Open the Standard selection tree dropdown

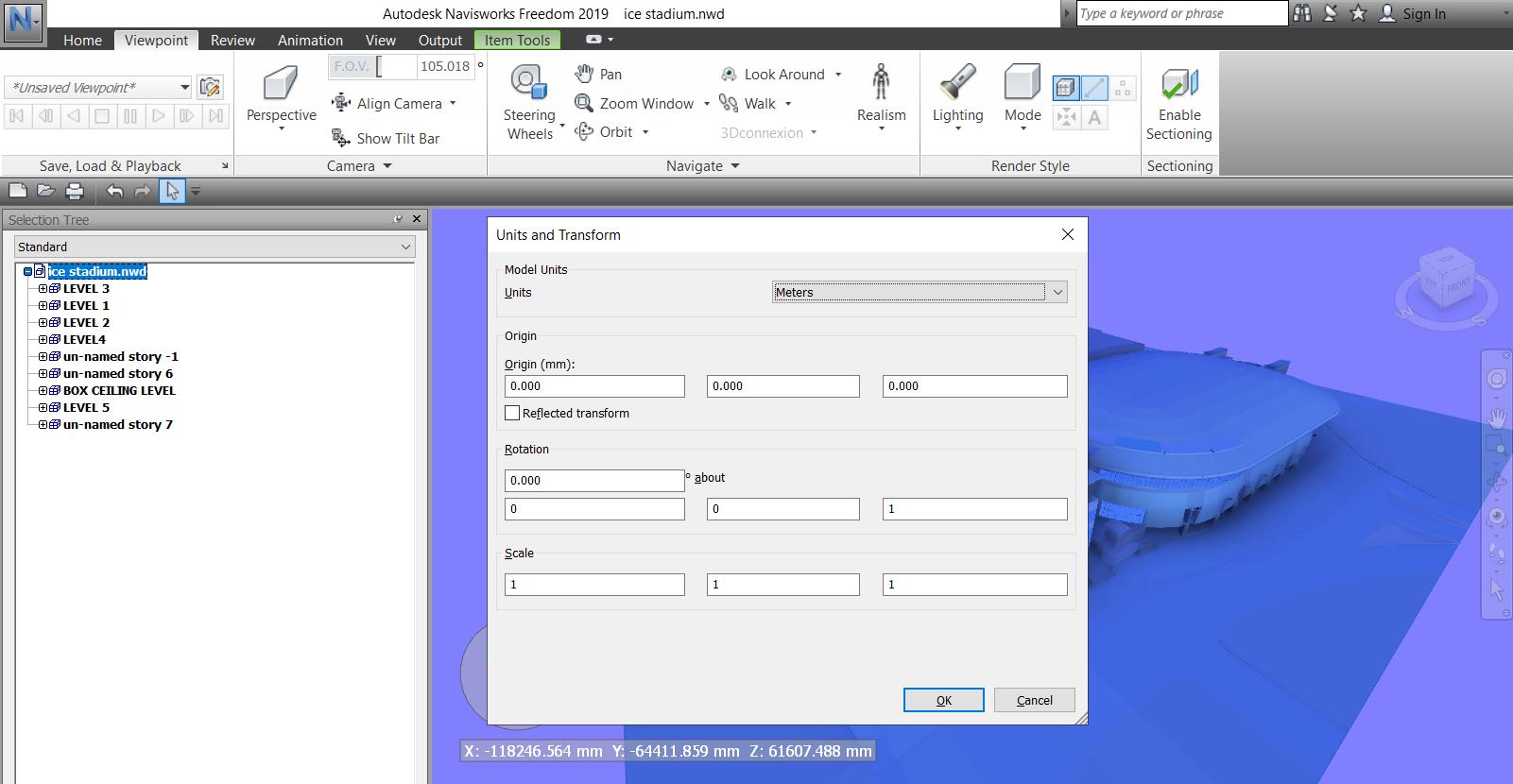[x=215, y=247]
